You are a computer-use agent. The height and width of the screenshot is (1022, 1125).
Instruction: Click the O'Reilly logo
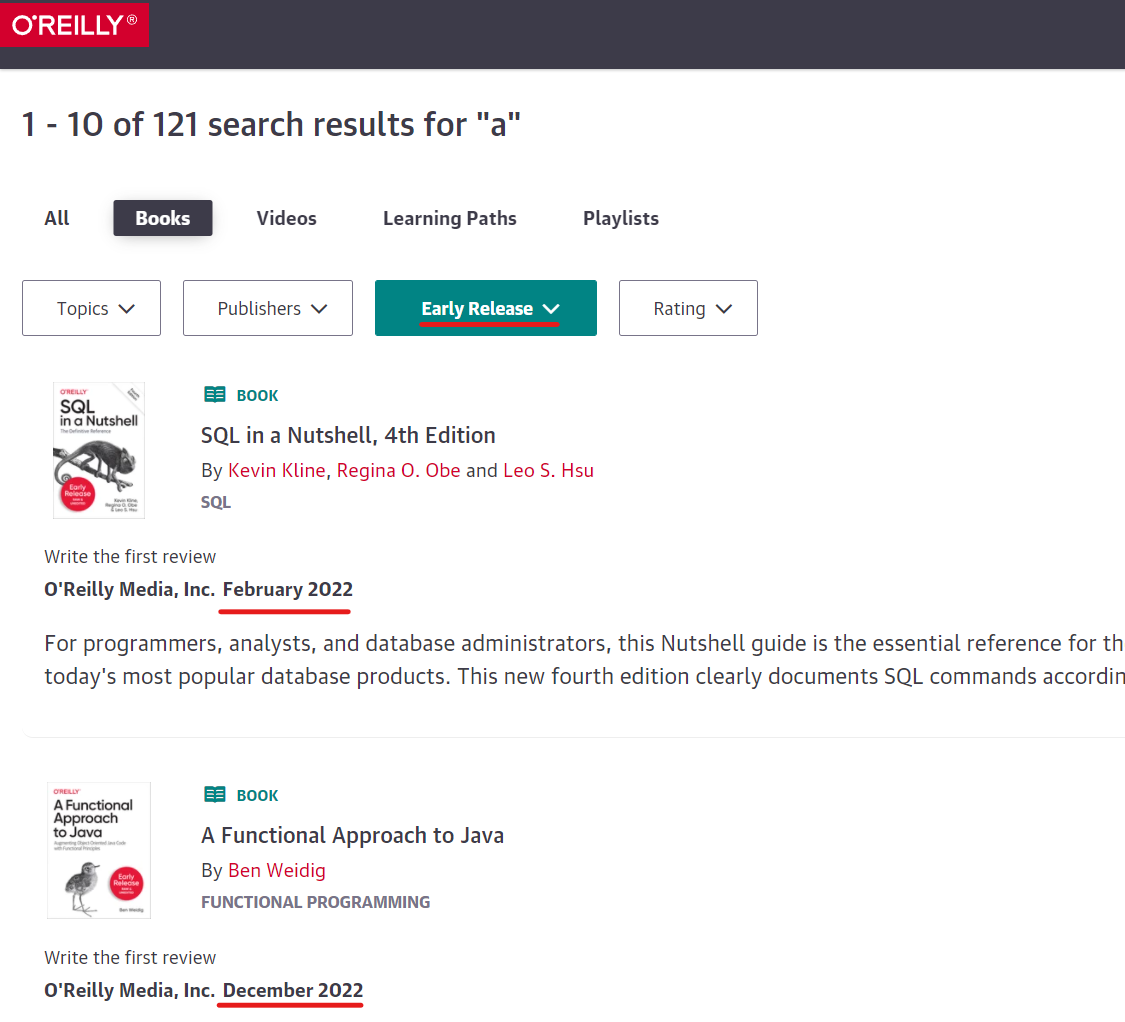tap(74, 25)
